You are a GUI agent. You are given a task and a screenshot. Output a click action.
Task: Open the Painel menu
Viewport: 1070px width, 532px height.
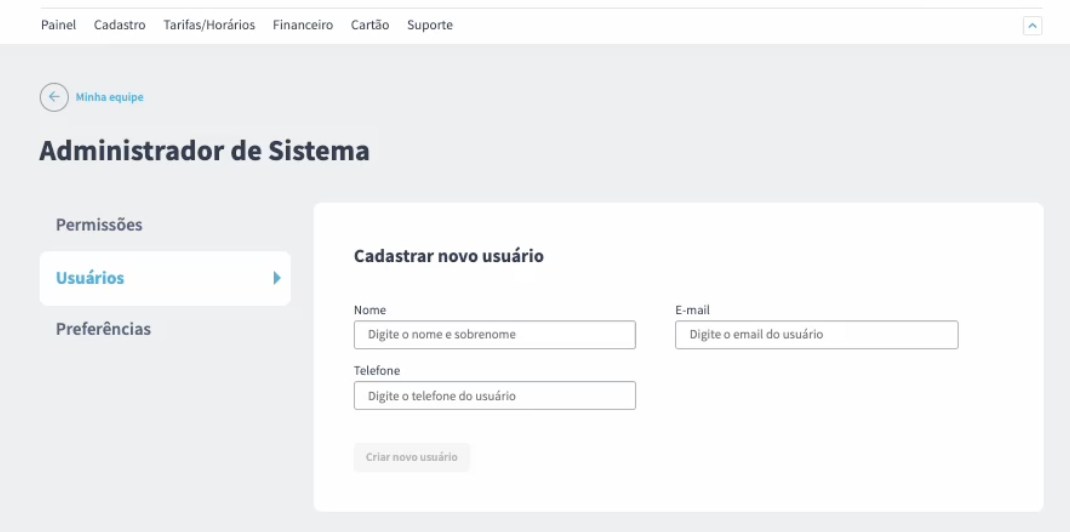coord(59,25)
